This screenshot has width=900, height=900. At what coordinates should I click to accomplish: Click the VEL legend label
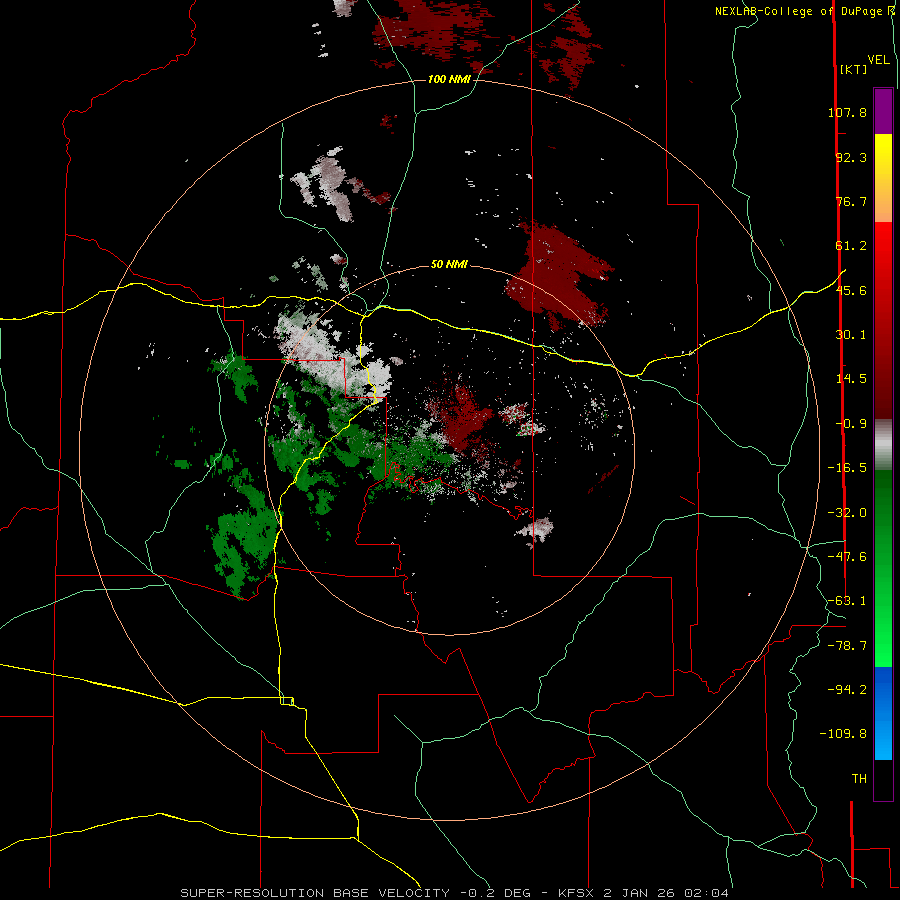[x=878, y=60]
